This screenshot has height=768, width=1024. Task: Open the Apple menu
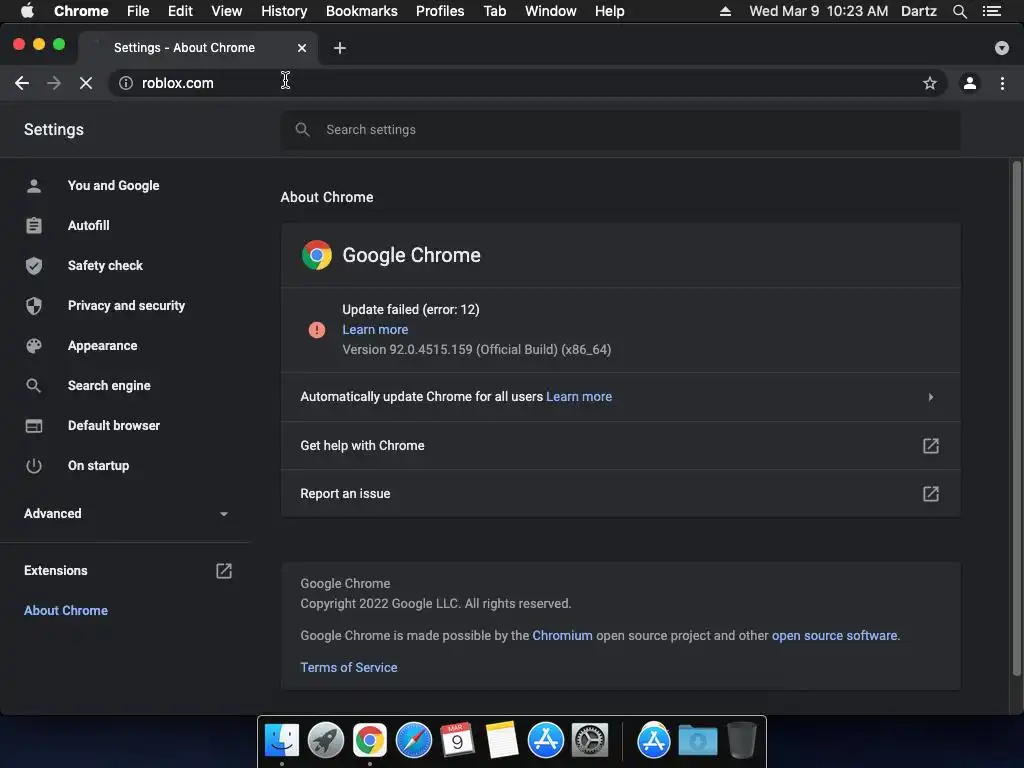pyautogui.click(x=27, y=11)
